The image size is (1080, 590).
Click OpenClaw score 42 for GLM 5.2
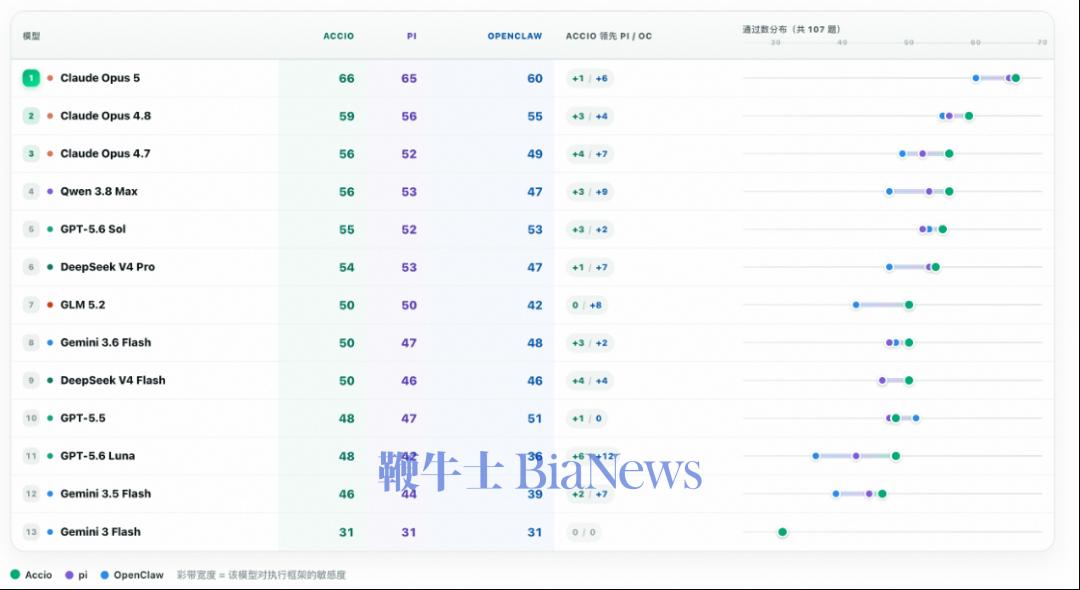click(535, 305)
